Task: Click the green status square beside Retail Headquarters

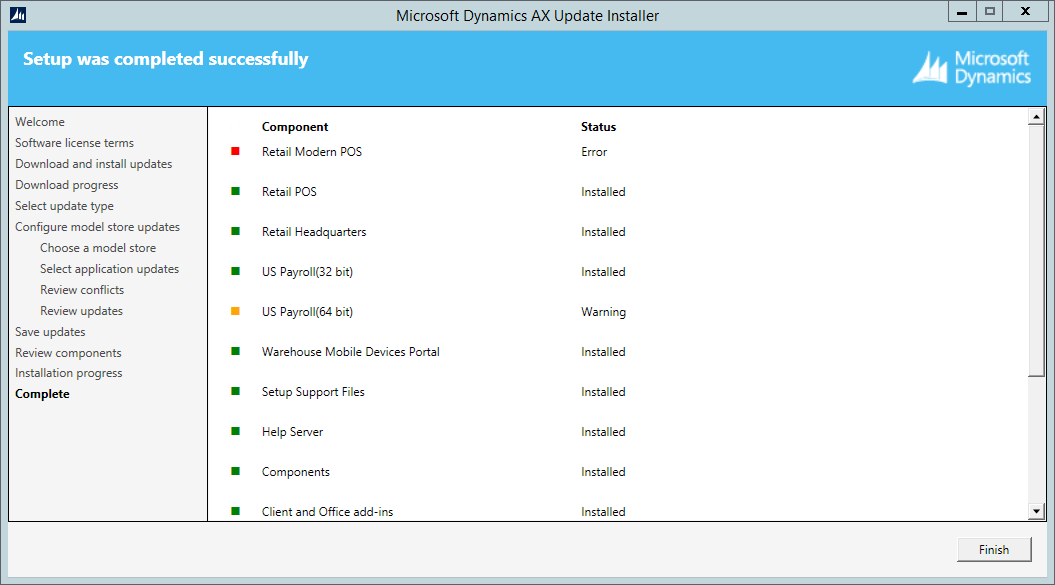Action: click(235, 231)
